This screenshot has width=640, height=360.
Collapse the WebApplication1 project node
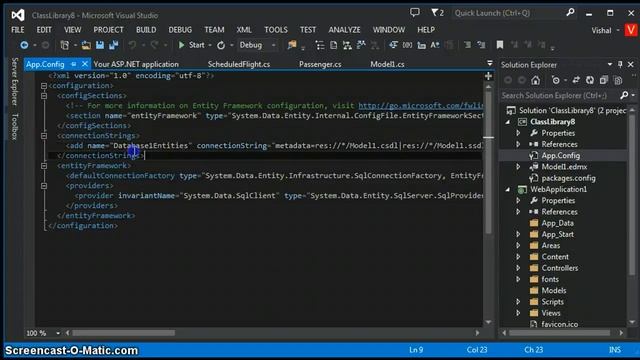pyautogui.click(x=508, y=189)
